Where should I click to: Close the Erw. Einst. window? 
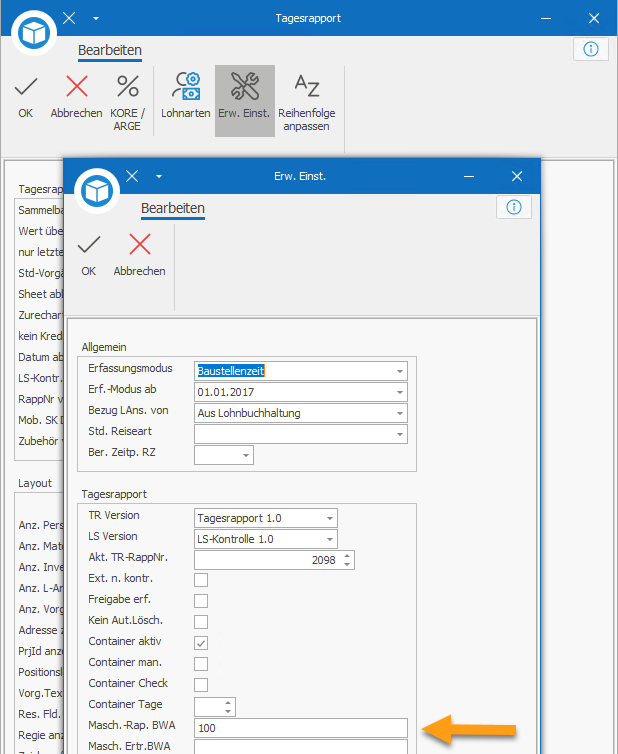point(517,176)
